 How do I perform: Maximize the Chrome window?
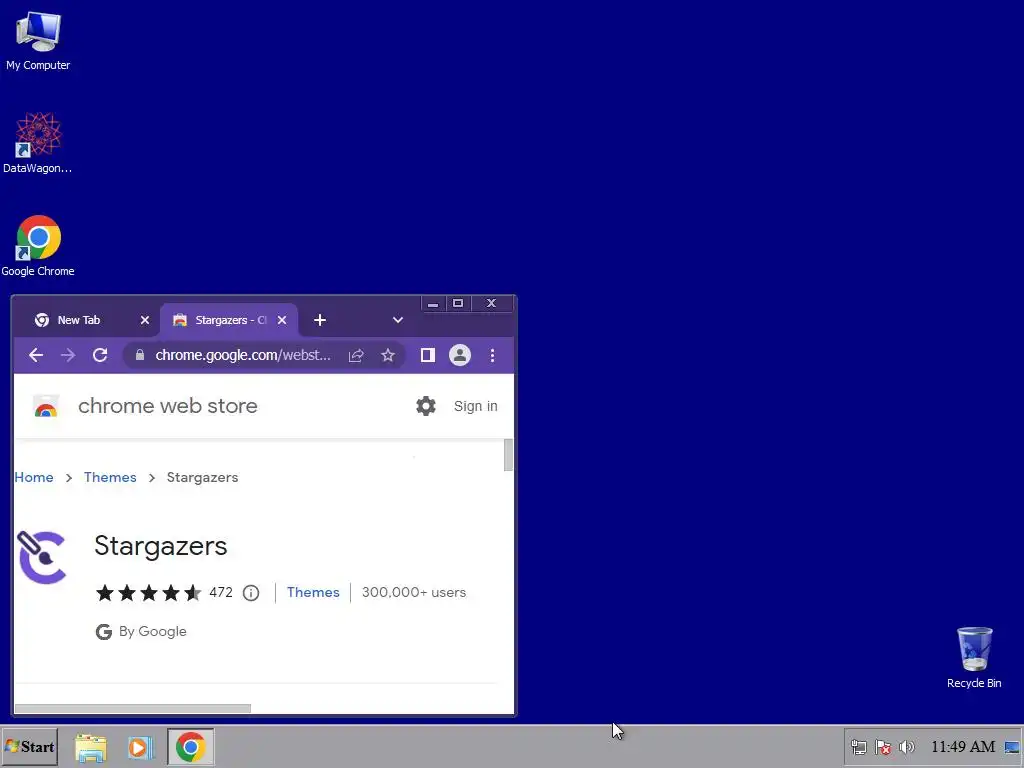point(458,304)
